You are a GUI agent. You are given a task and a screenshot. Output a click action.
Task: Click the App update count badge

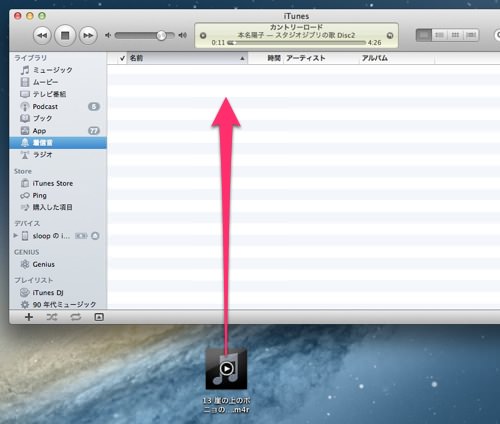tap(94, 131)
